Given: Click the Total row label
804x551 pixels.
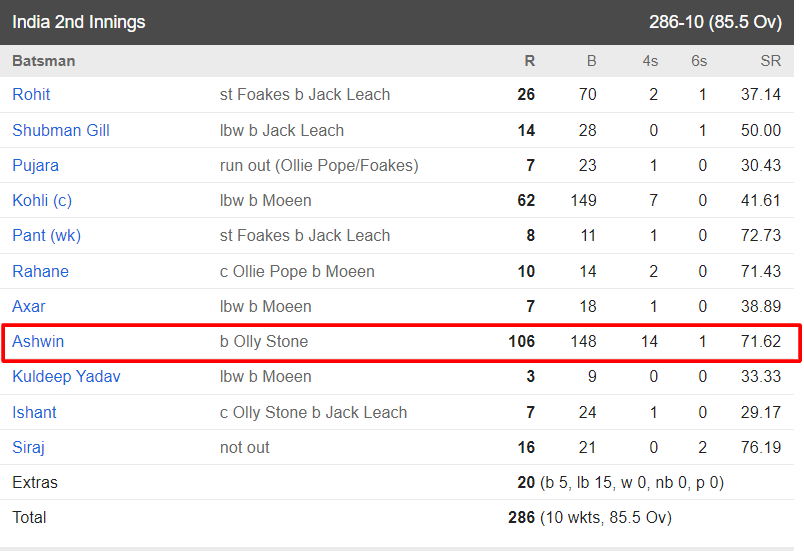Looking at the screenshot, I should coord(29,517).
